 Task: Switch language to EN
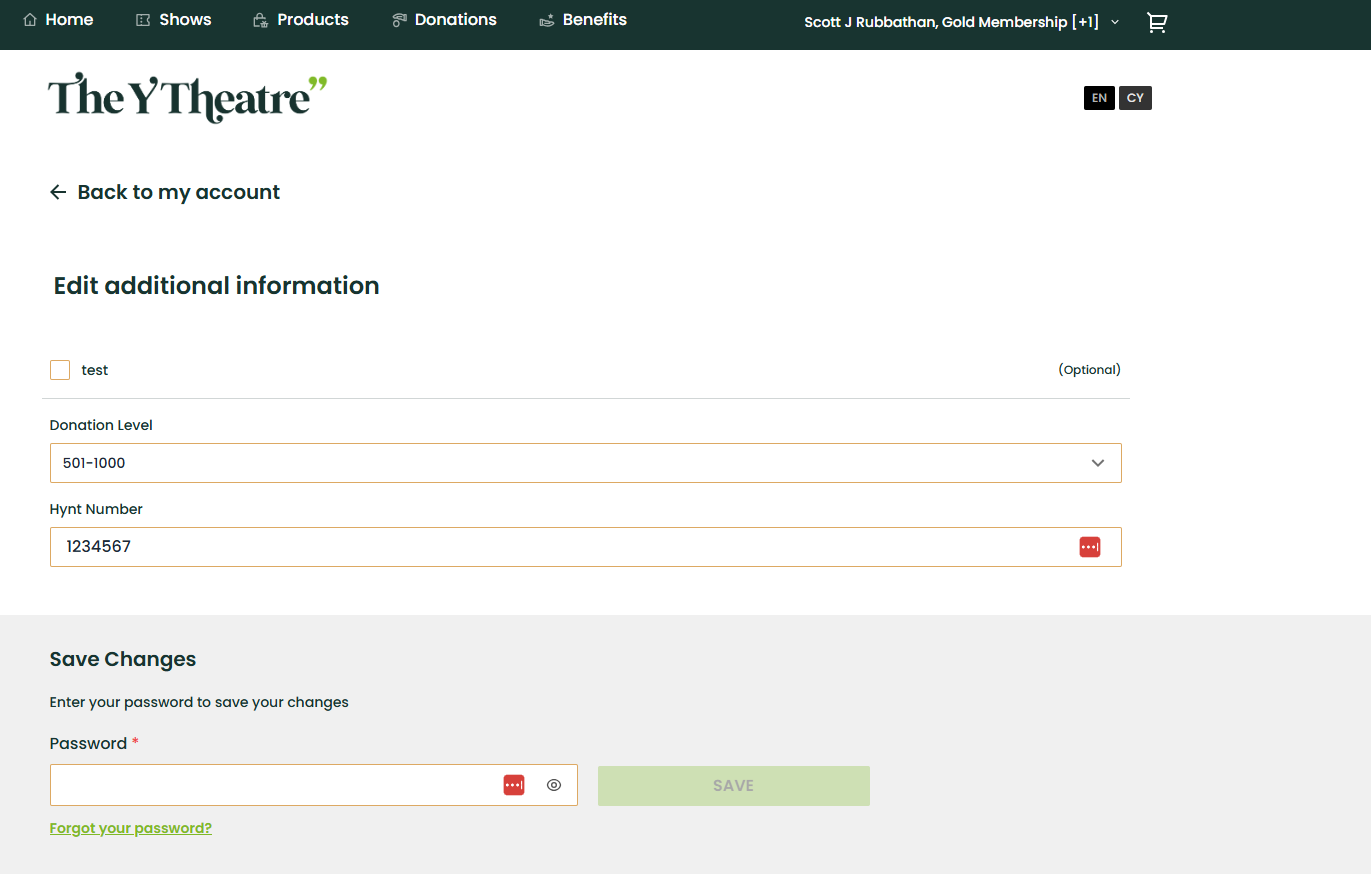tap(1099, 98)
